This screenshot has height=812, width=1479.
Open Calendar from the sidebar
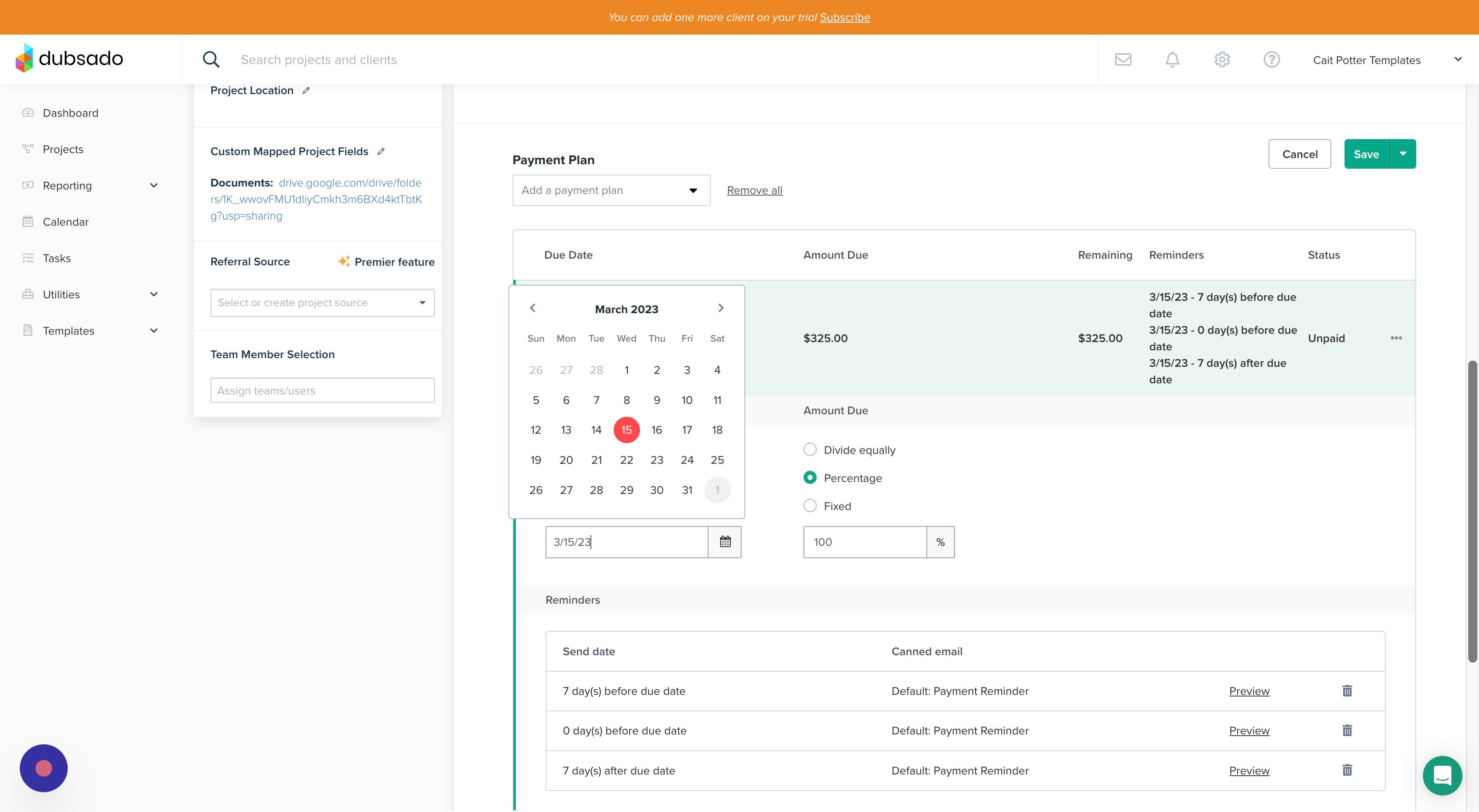(66, 222)
